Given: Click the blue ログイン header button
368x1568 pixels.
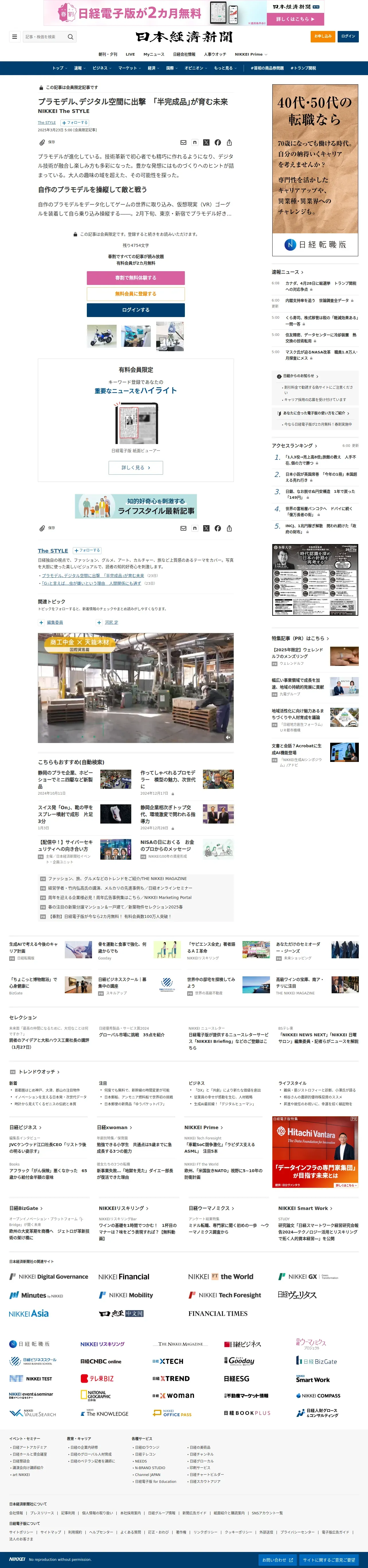Looking at the screenshot, I should pos(348,36).
